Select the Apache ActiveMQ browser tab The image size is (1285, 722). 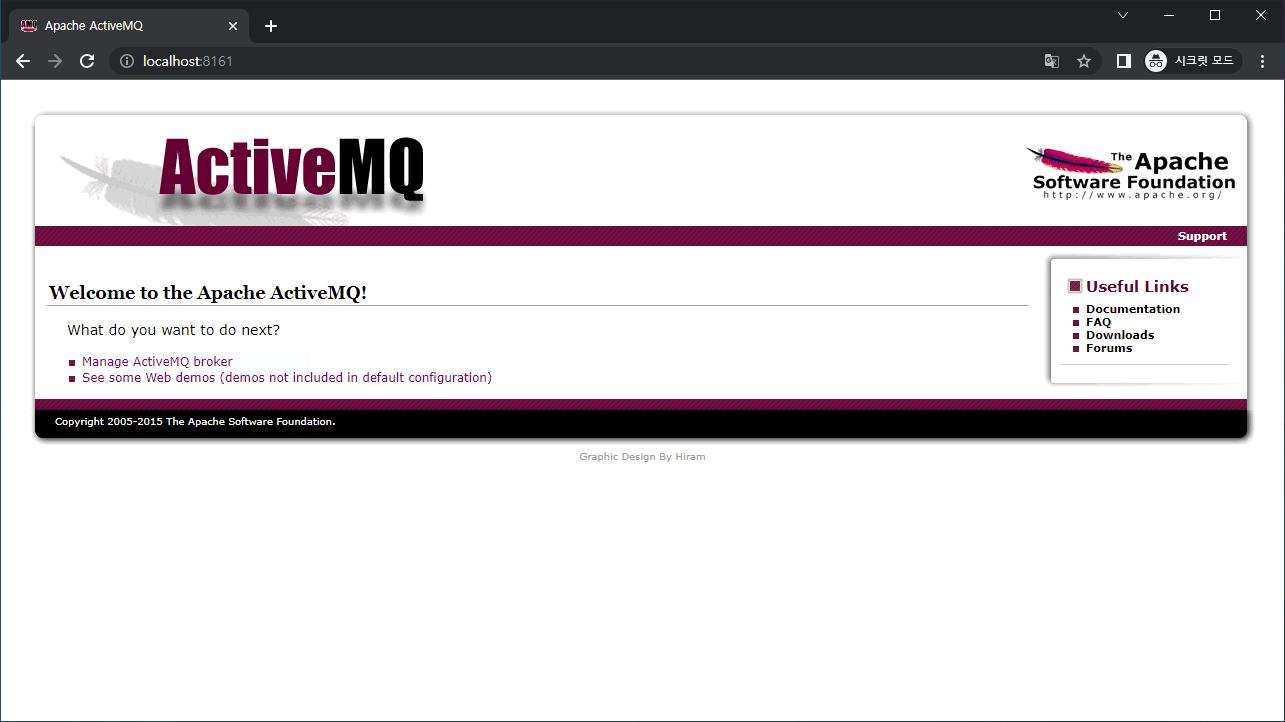(120, 26)
